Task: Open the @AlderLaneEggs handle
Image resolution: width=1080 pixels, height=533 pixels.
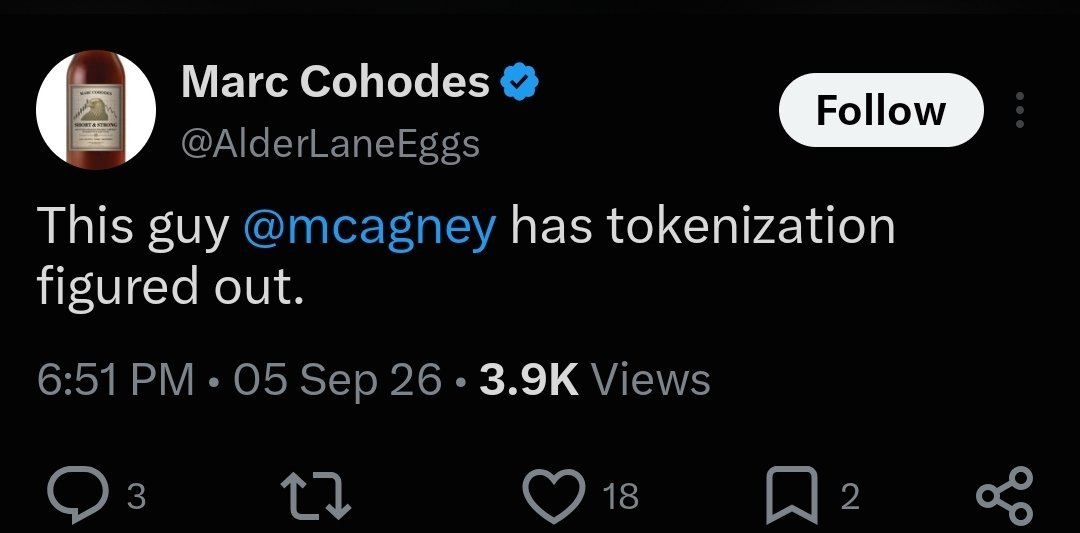Action: click(x=330, y=145)
